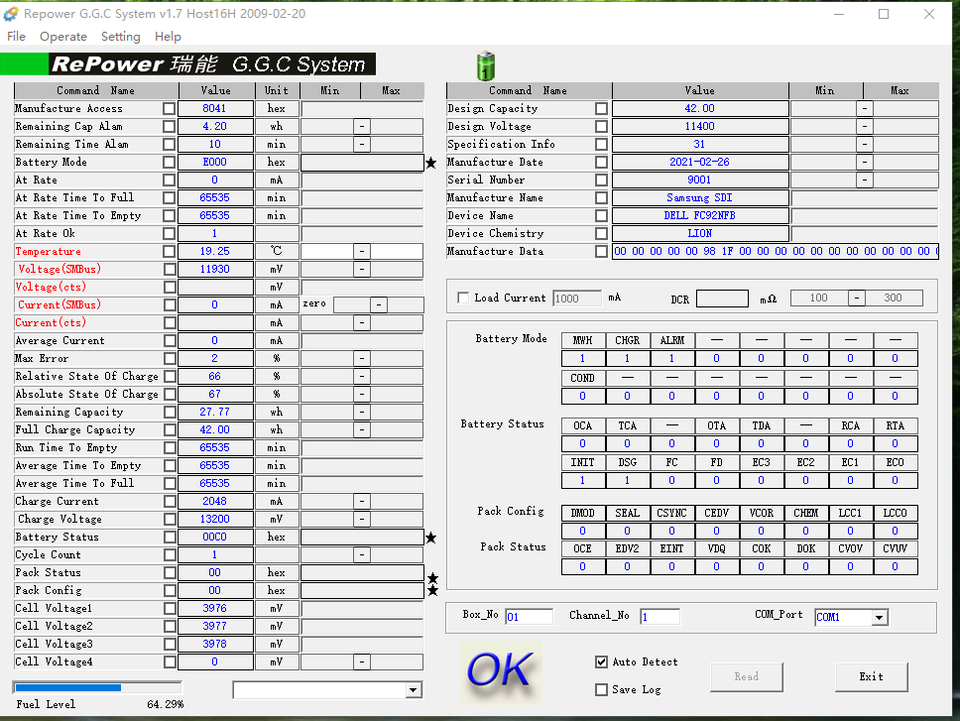This screenshot has width=960, height=721.
Task: Enable the Save Log checkbox
Action: 601,689
